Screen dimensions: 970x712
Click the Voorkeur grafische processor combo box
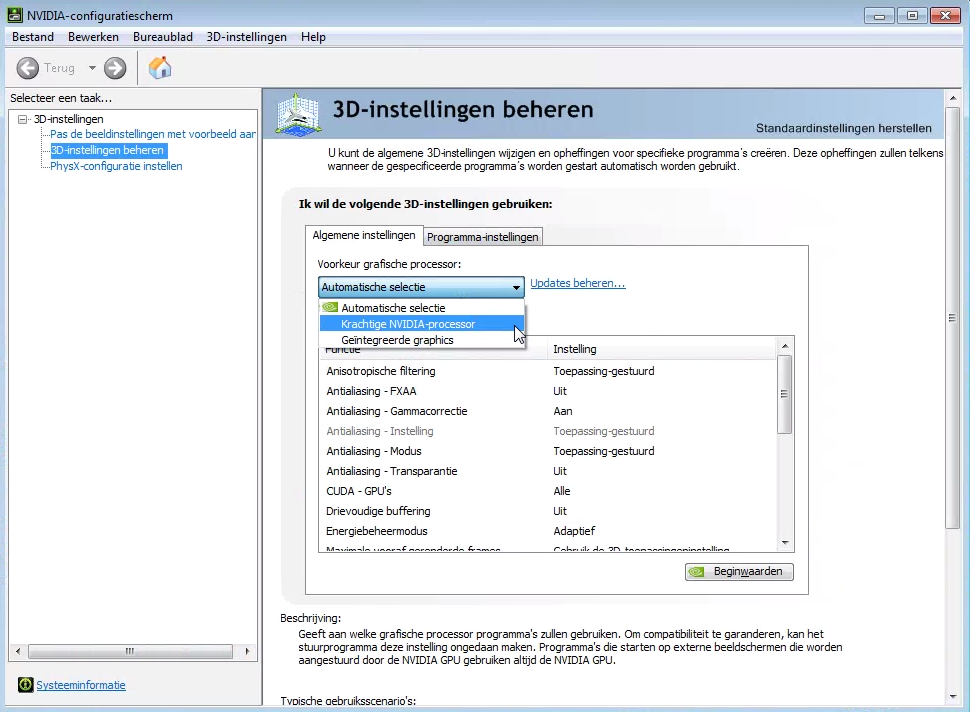point(421,287)
